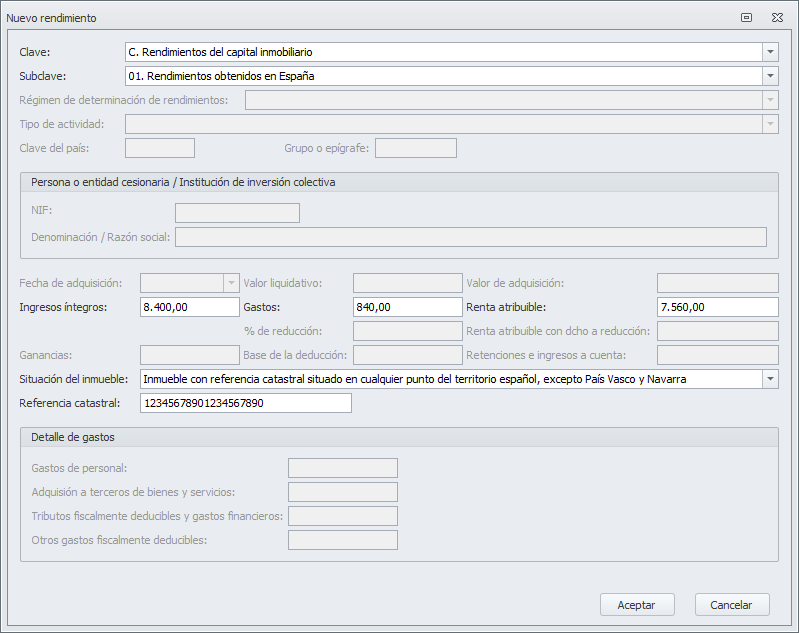Click the Ingresos íntegros field

[x=190, y=307]
